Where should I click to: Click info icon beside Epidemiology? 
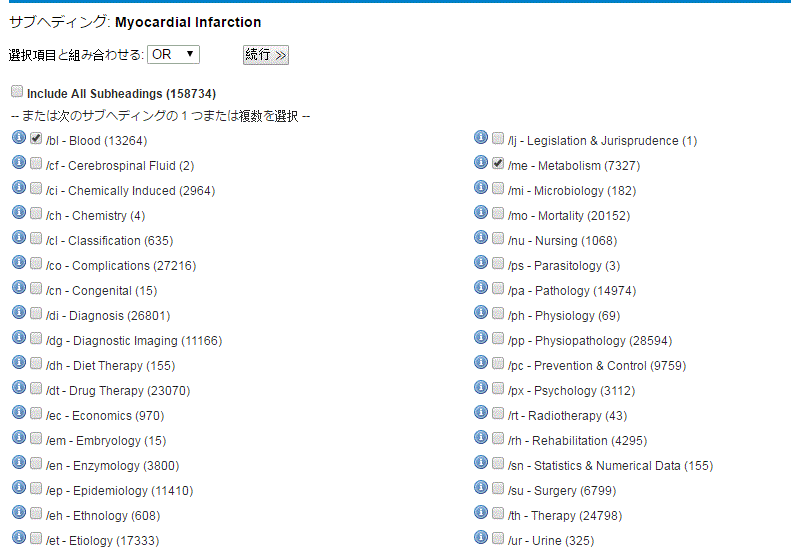pyautogui.click(x=19, y=487)
